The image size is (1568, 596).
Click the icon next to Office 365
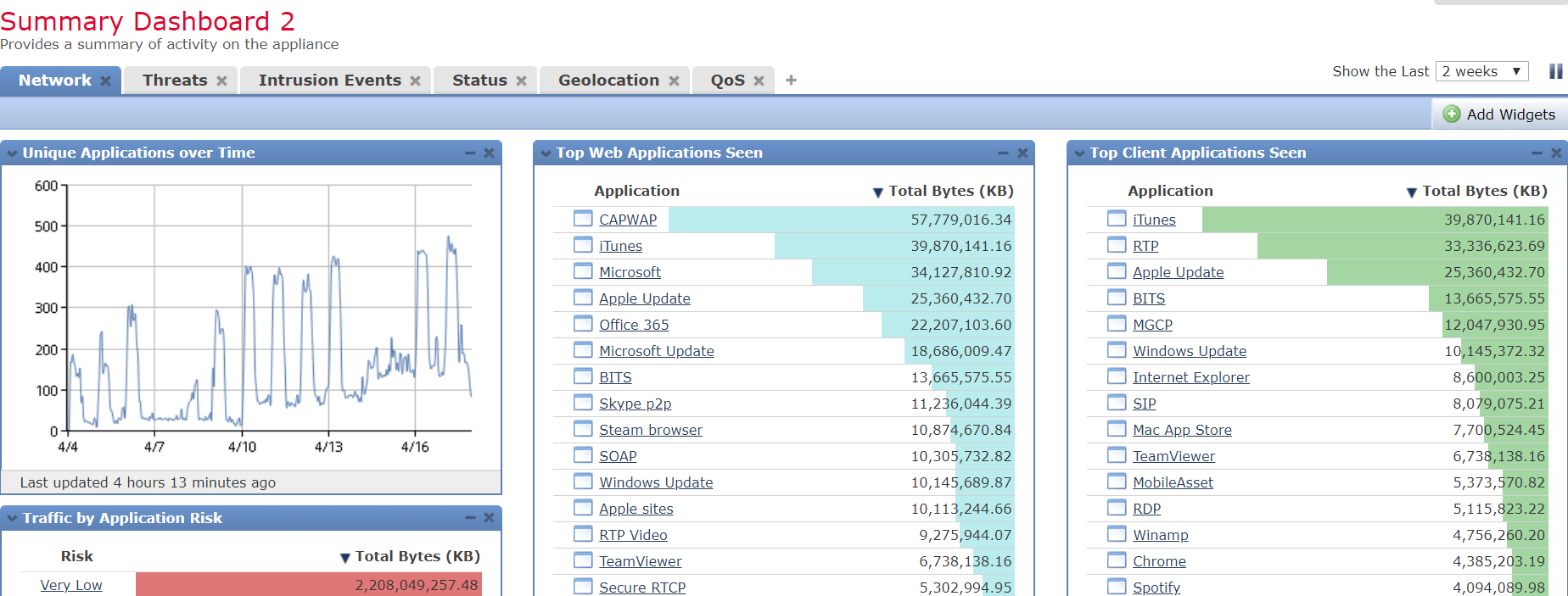[x=583, y=324]
